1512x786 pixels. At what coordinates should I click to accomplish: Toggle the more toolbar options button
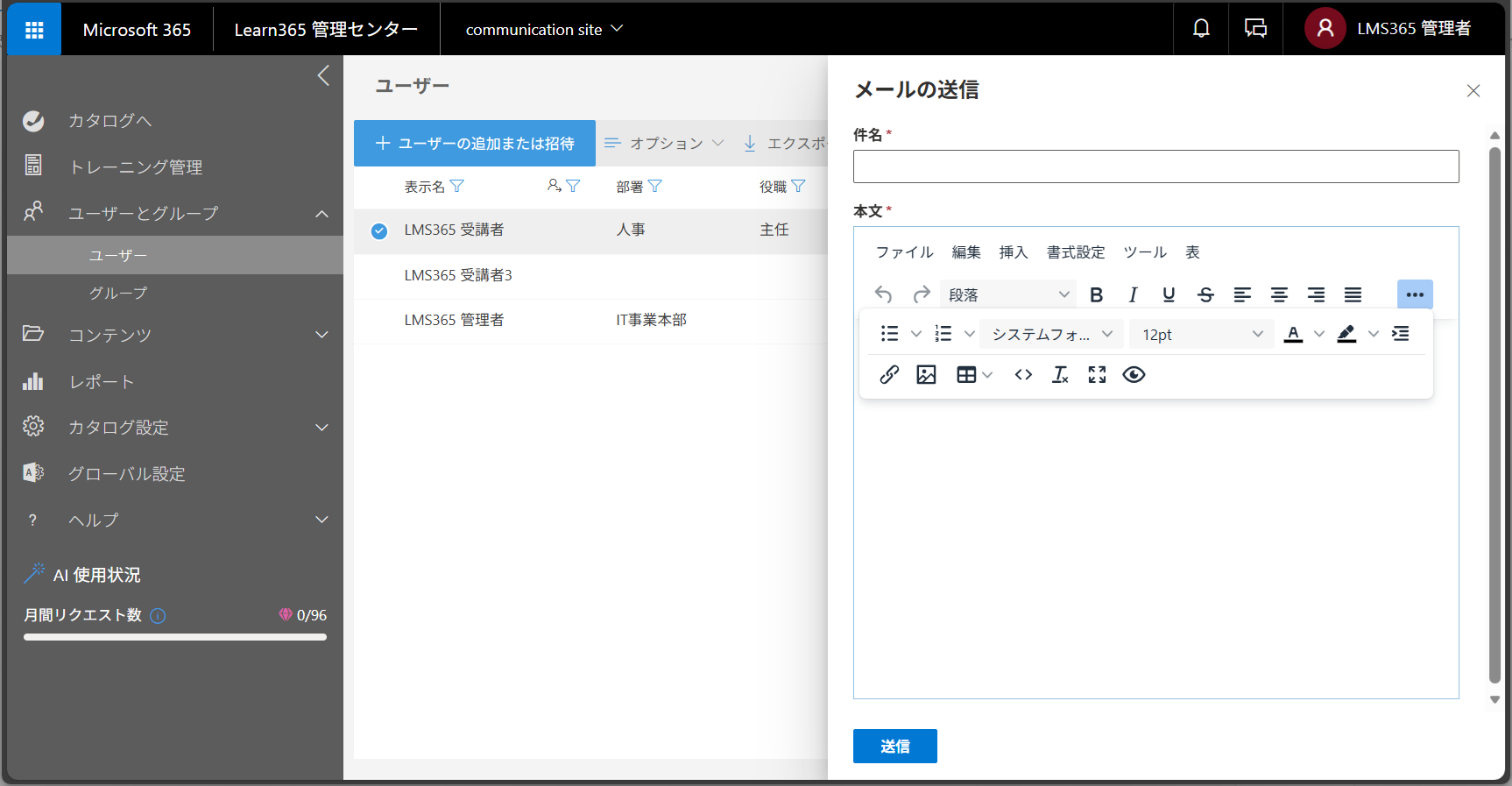click(x=1415, y=294)
